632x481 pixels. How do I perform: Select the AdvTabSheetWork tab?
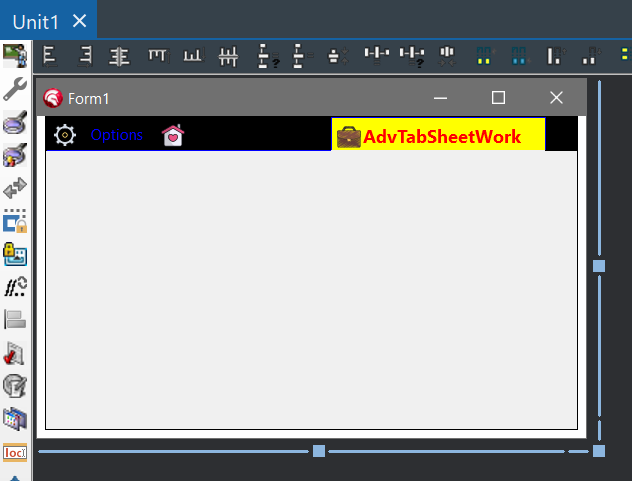click(x=442, y=137)
